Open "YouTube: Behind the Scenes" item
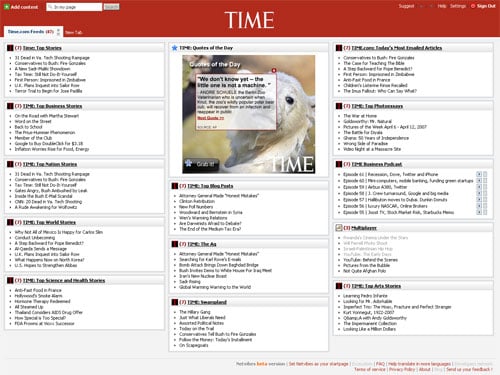 pos(371,260)
